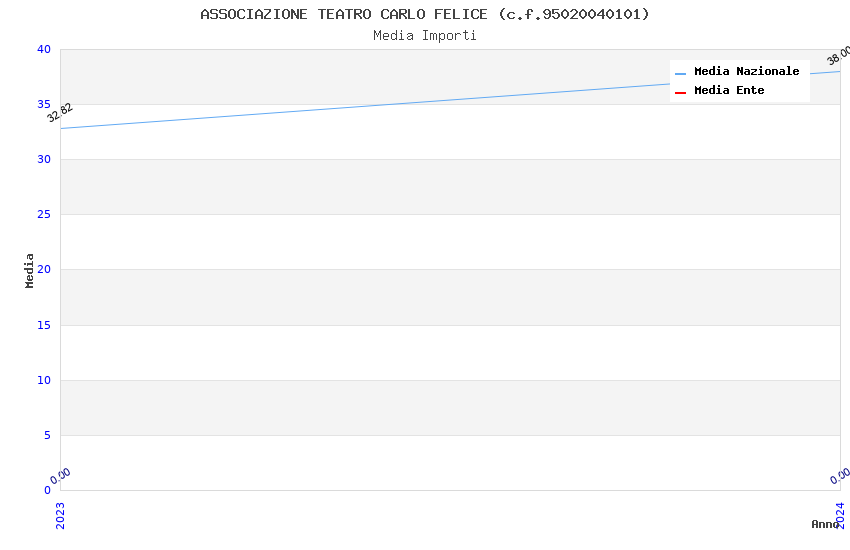Click the 35 y-axis tick label
Screen dimensions: 850x550
pyautogui.click(x=44, y=105)
